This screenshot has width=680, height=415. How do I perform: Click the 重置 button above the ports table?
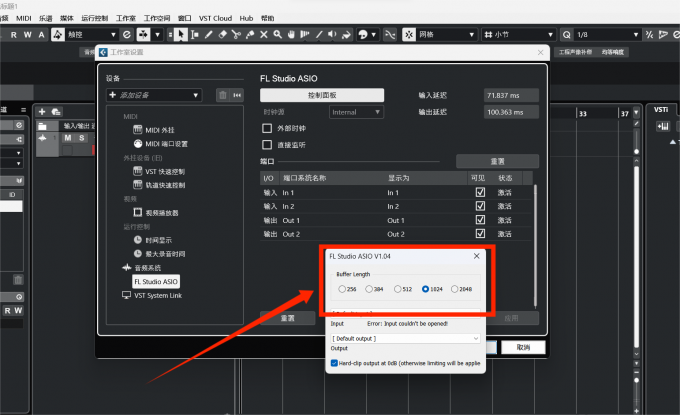pos(497,161)
